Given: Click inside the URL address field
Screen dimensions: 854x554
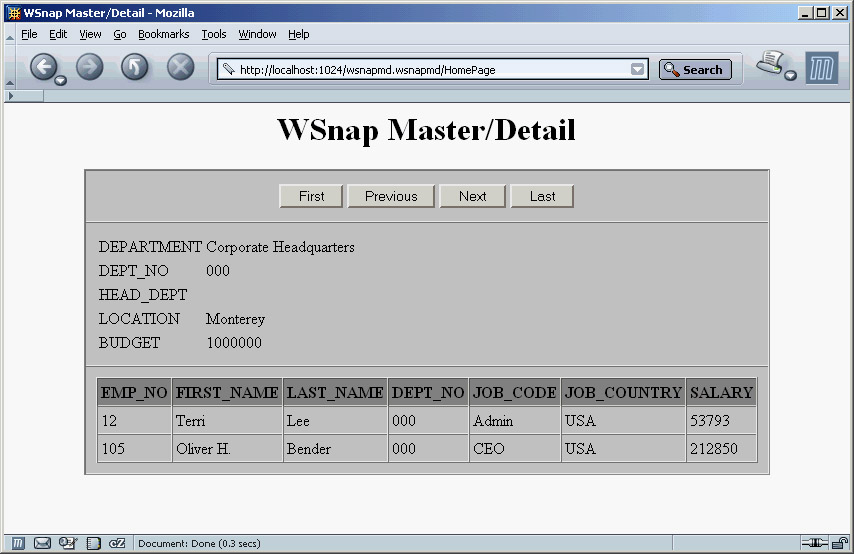Looking at the screenshot, I should click(x=430, y=70).
